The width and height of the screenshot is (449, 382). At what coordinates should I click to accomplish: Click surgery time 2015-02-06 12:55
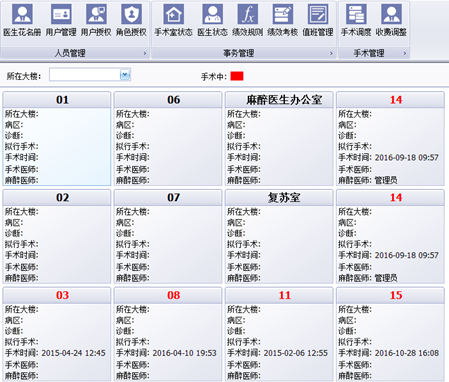[296, 353]
